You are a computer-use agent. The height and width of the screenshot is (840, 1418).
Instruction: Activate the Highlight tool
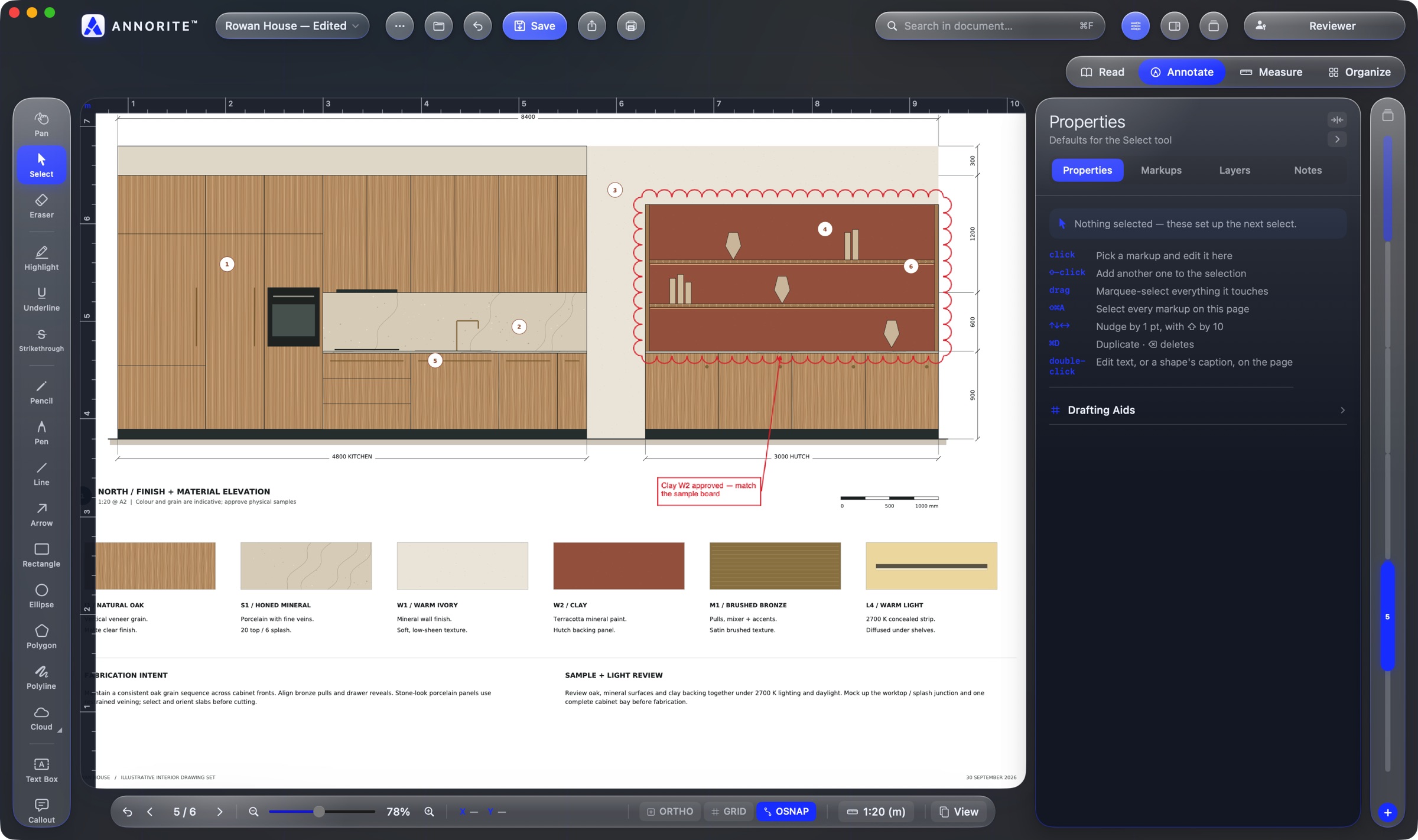[x=41, y=258]
